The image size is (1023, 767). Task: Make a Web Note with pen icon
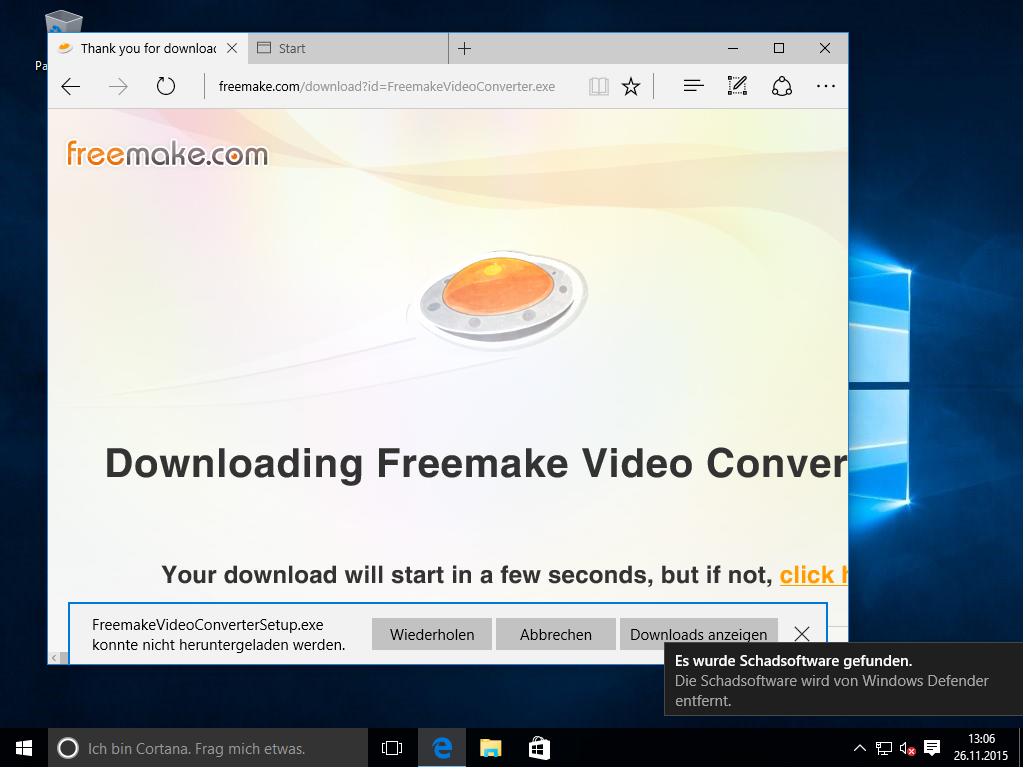click(737, 86)
